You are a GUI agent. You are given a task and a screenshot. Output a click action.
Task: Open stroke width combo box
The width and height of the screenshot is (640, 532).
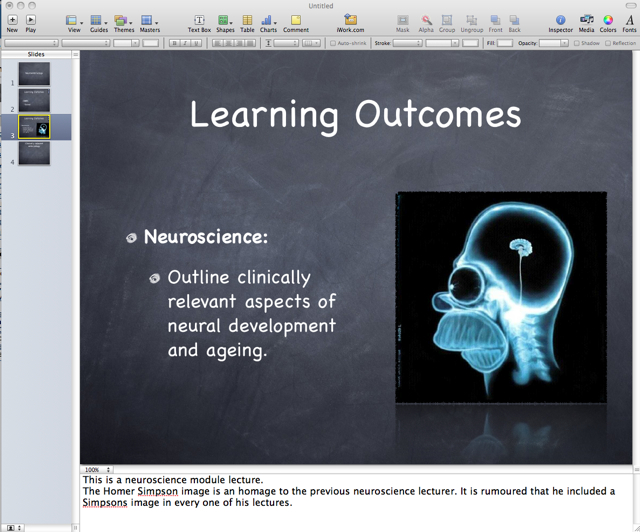pos(442,43)
